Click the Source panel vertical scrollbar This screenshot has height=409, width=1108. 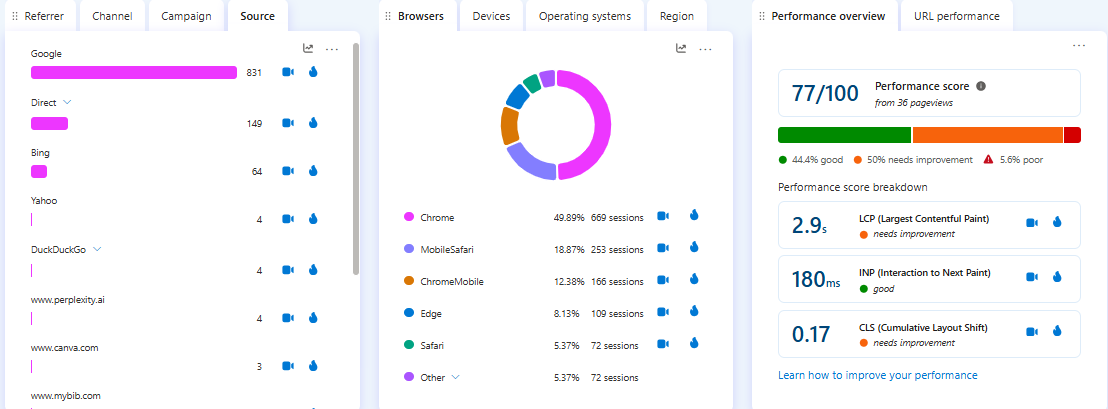pos(356,160)
